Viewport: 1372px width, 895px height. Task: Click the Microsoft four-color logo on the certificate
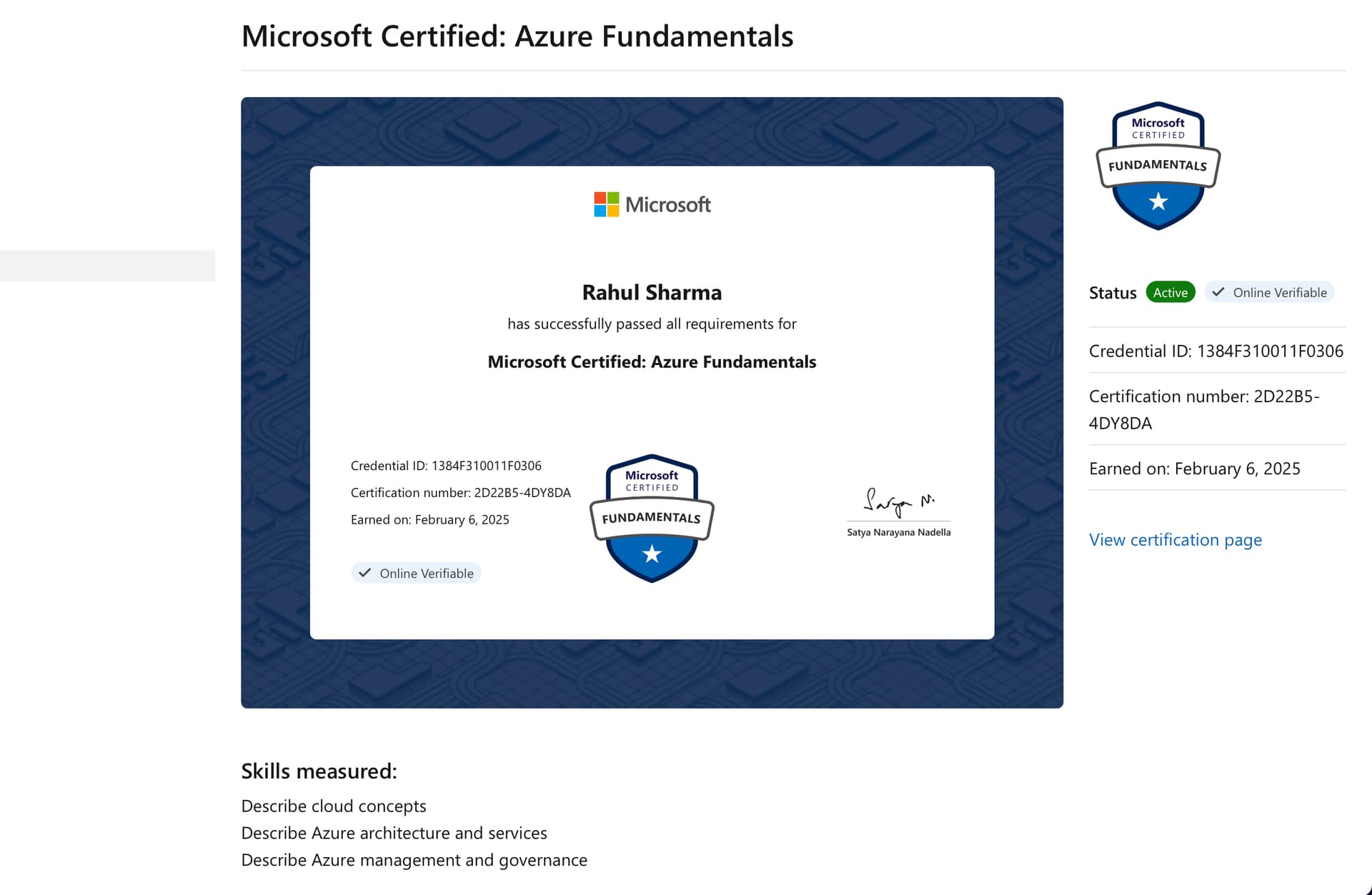coord(607,204)
